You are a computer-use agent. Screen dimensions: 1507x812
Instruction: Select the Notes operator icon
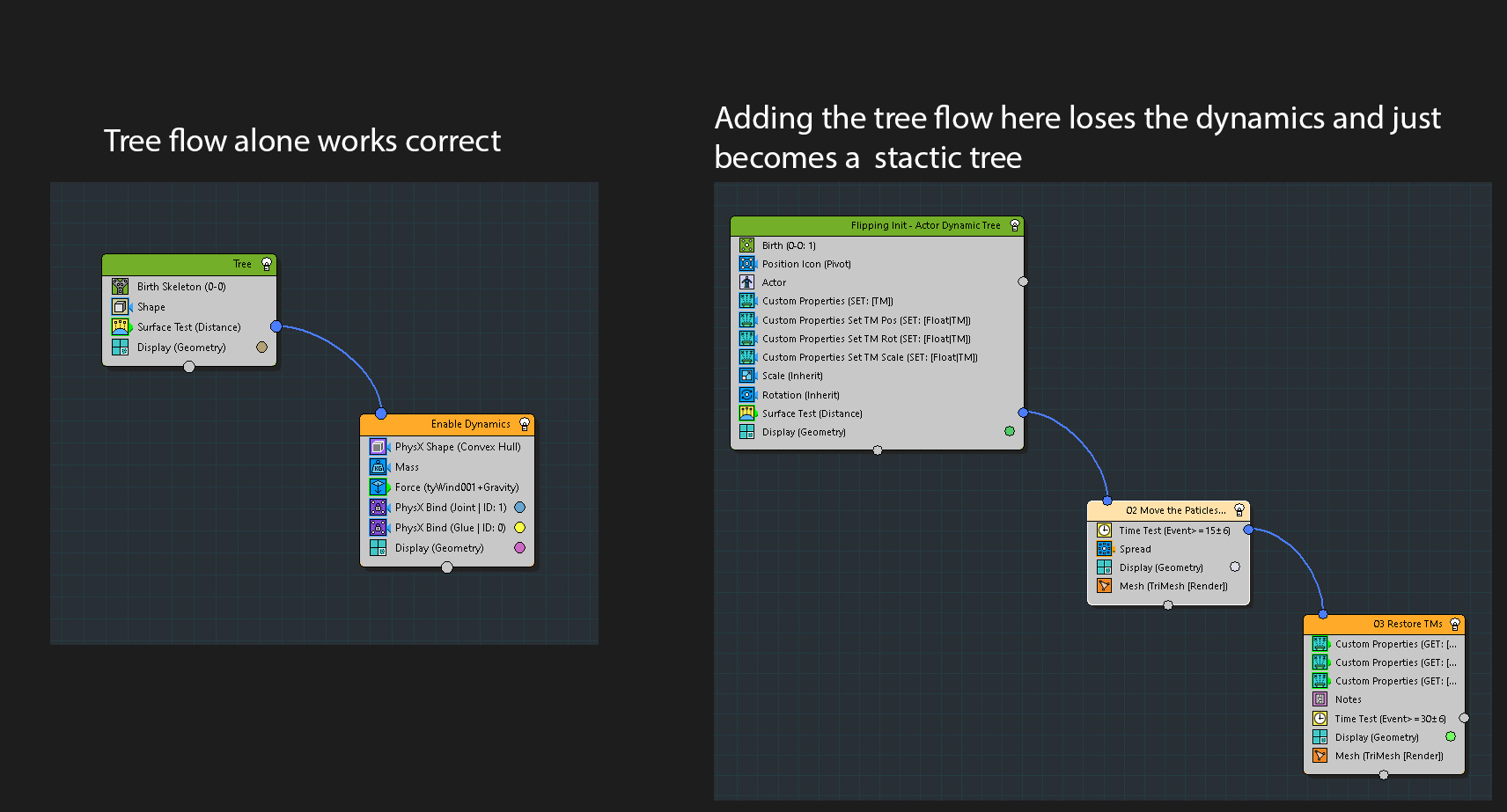[x=1320, y=699]
